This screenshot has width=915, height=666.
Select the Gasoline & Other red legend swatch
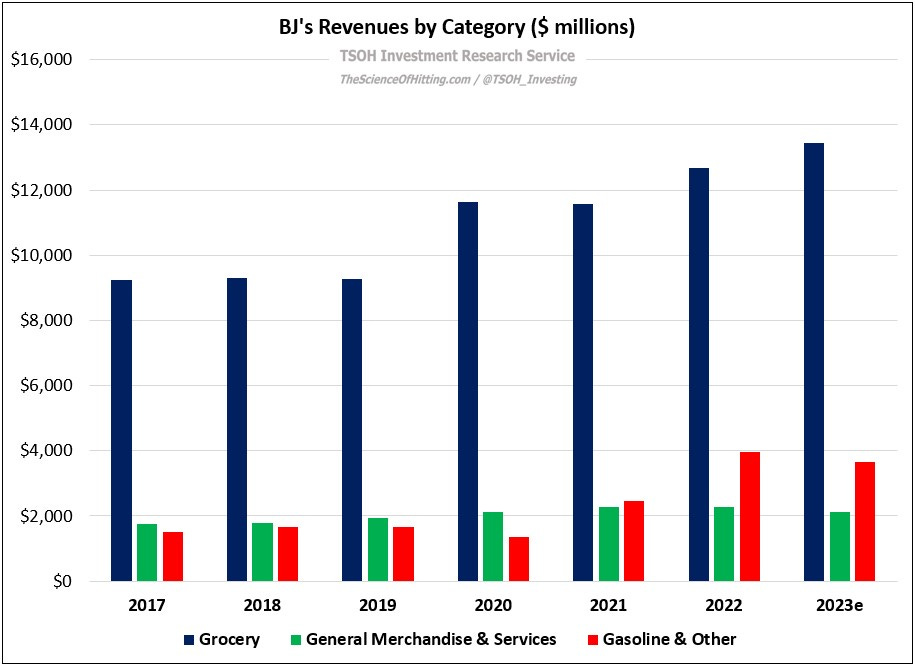(593, 640)
